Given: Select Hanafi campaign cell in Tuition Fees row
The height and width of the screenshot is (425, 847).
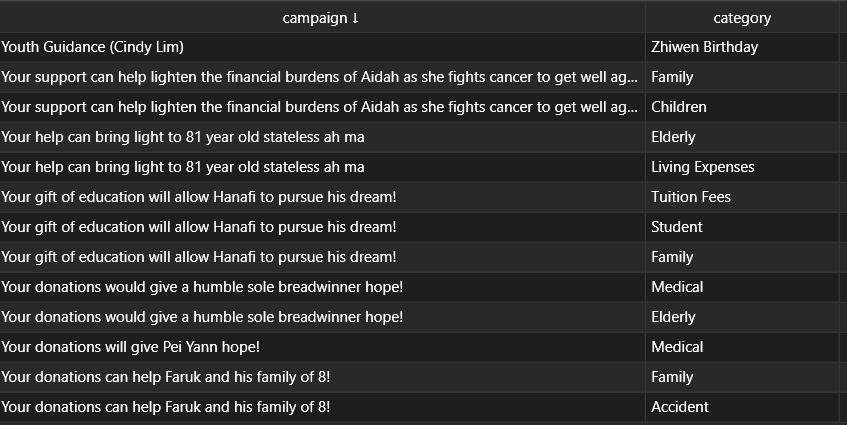Looking at the screenshot, I should click(322, 197).
